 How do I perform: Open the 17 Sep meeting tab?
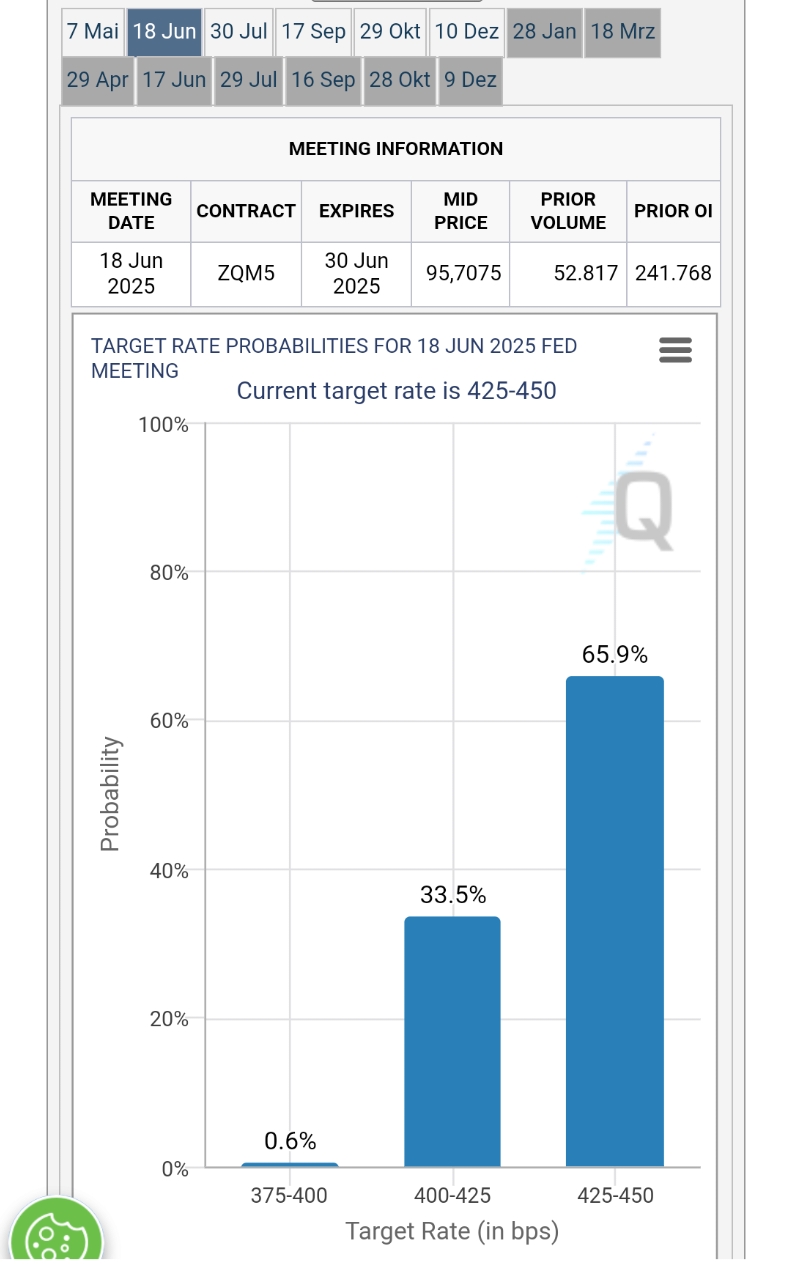click(x=314, y=32)
